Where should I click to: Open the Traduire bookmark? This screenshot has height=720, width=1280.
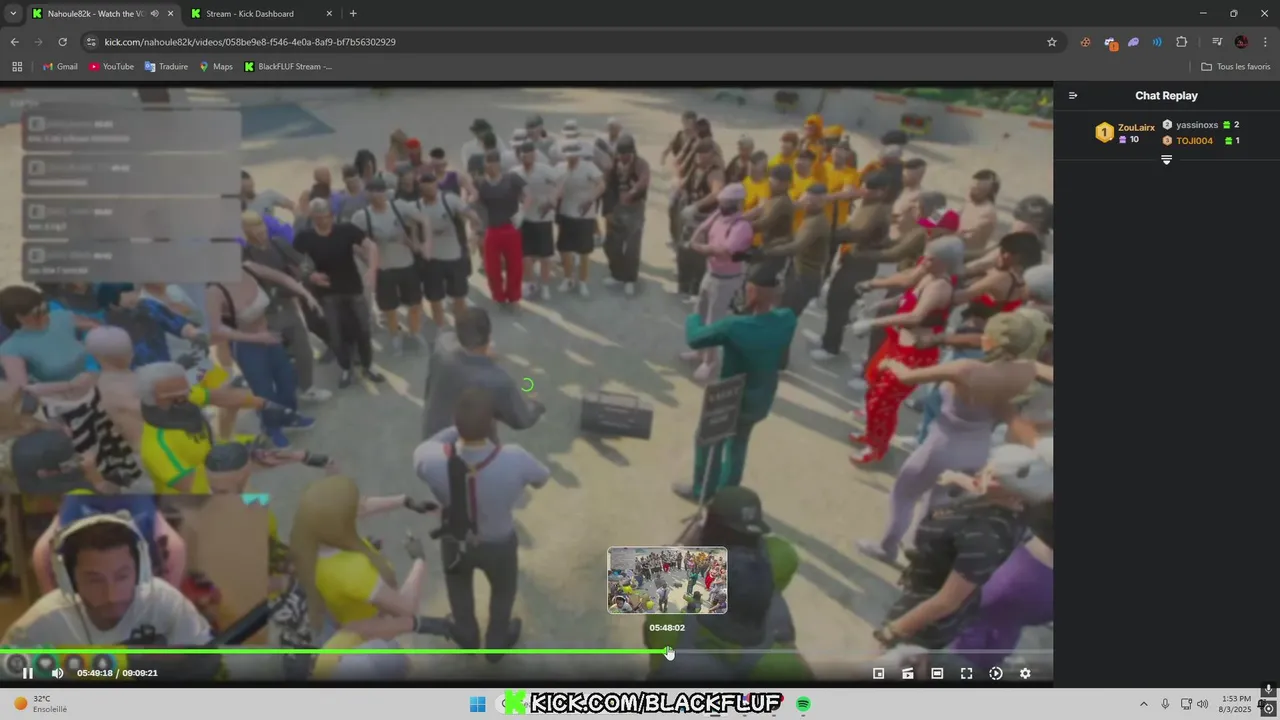166,66
